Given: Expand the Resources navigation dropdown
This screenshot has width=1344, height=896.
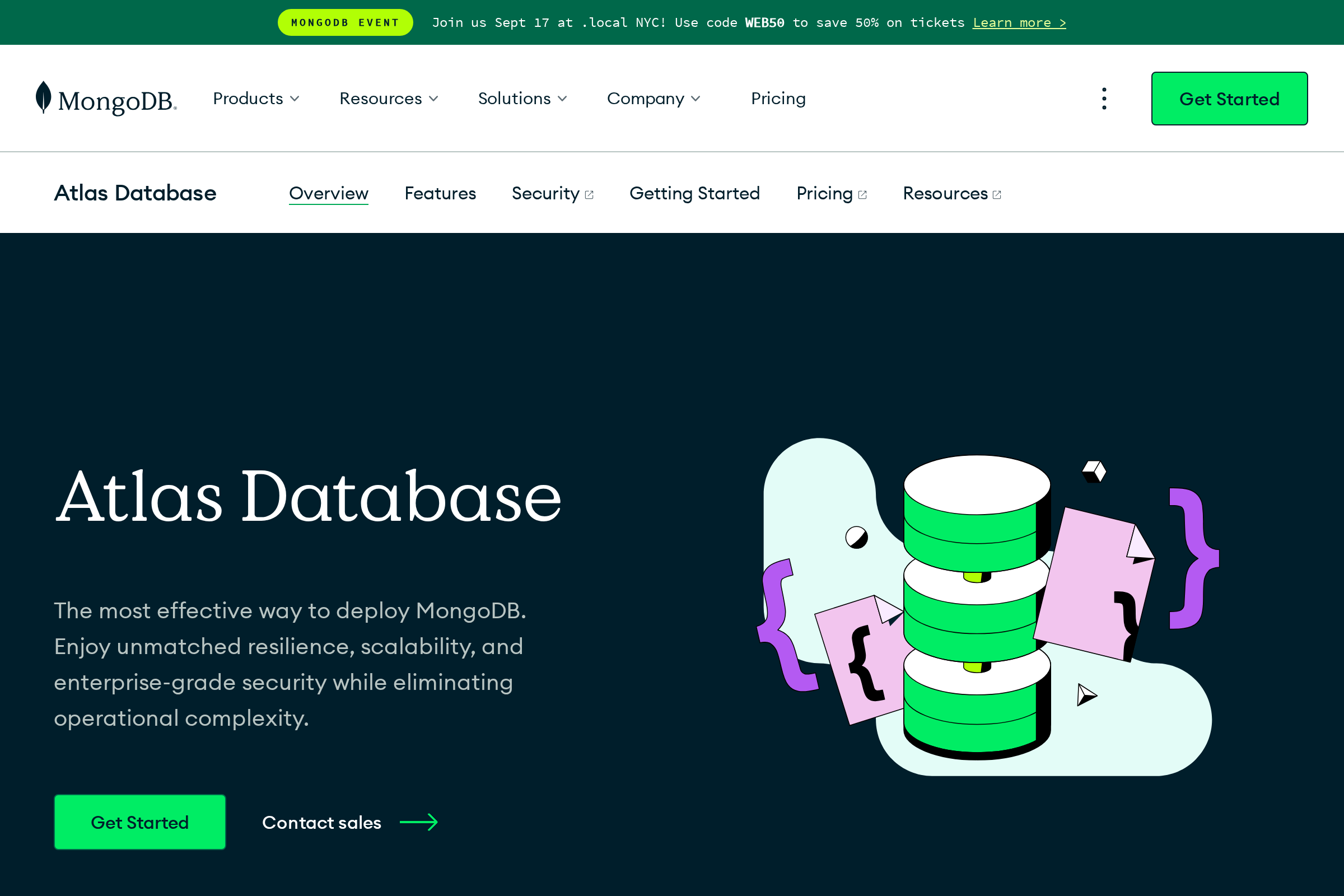Looking at the screenshot, I should (x=389, y=97).
